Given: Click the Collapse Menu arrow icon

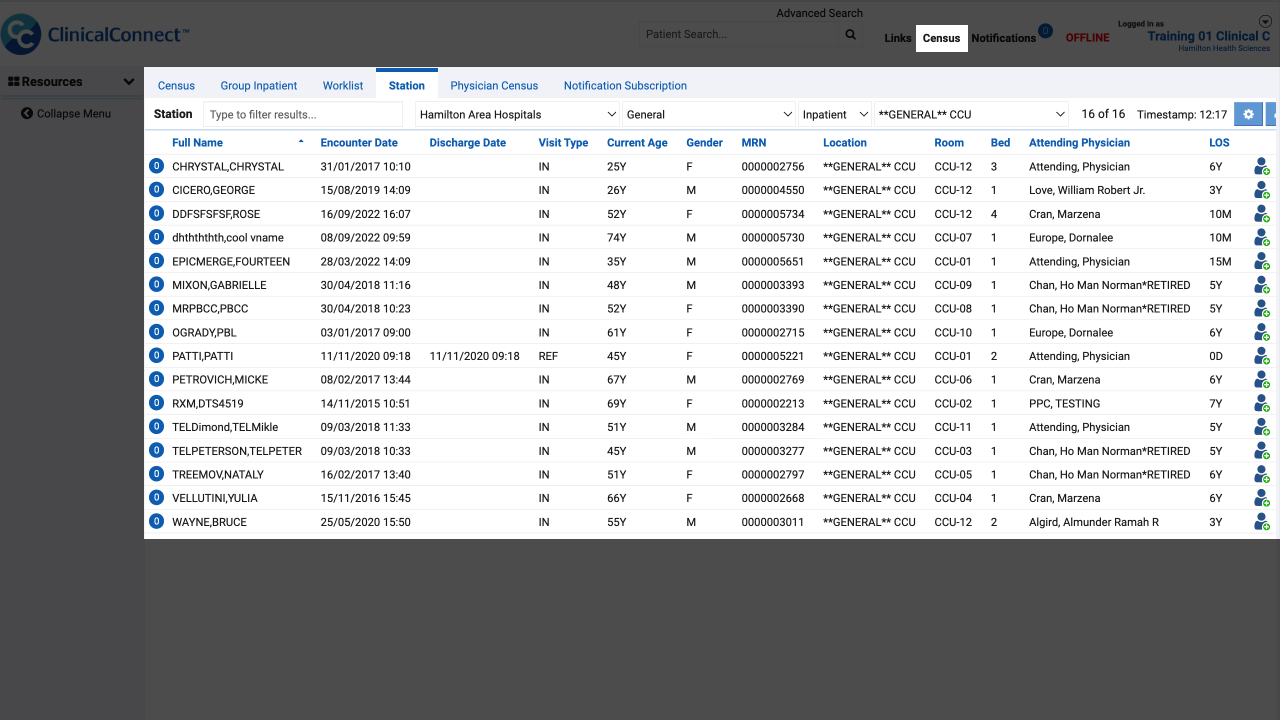Looking at the screenshot, I should tap(27, 114).
